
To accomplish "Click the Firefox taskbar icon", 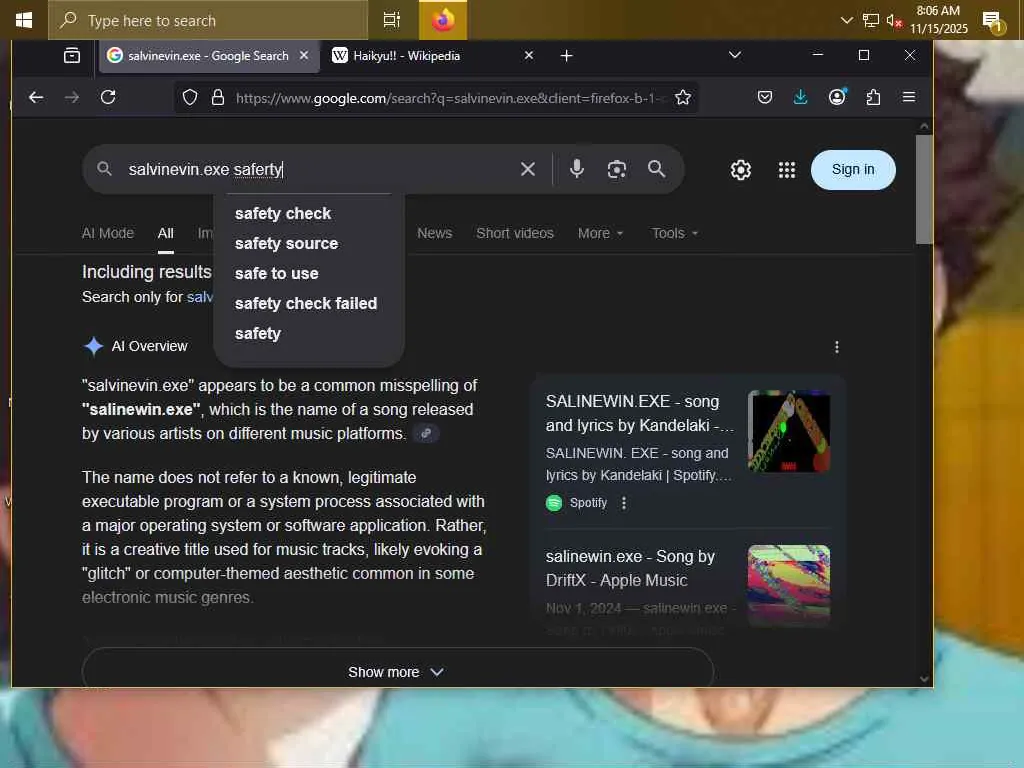I will 443,20.
